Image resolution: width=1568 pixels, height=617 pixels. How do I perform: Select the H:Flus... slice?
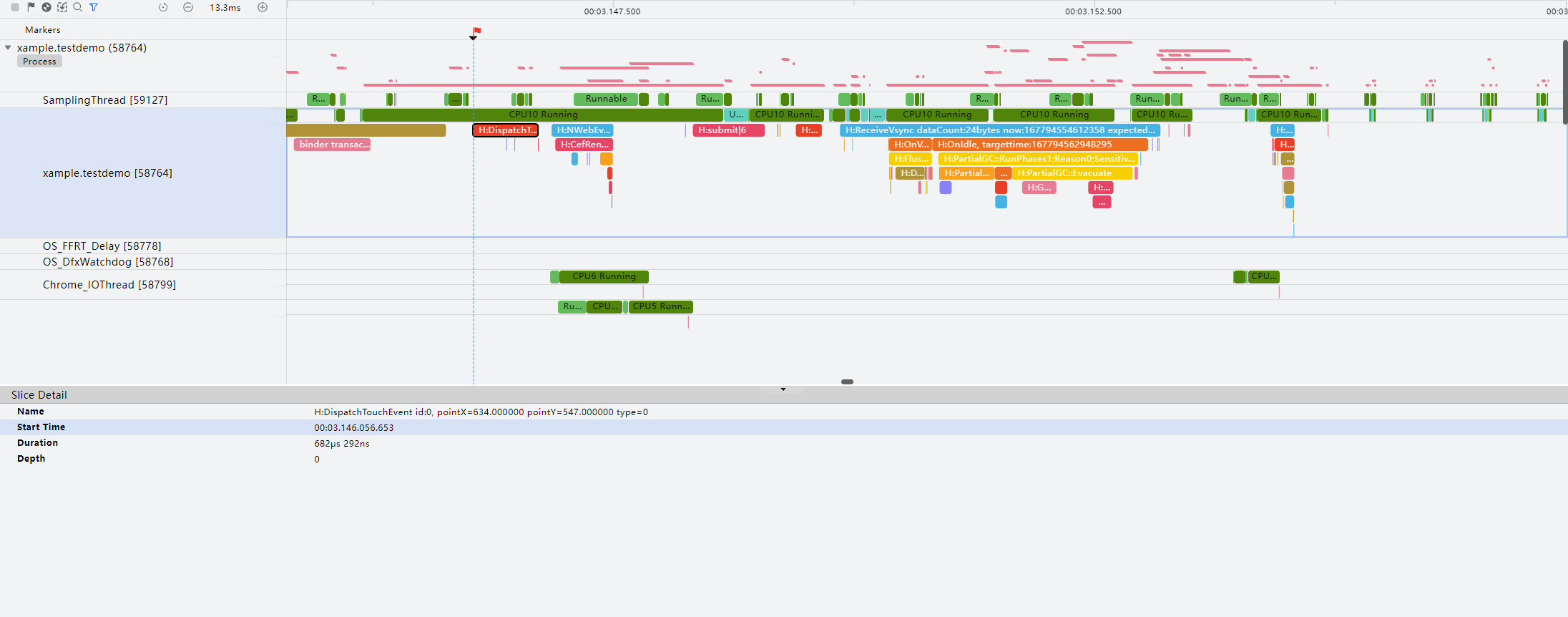point(910,159)
